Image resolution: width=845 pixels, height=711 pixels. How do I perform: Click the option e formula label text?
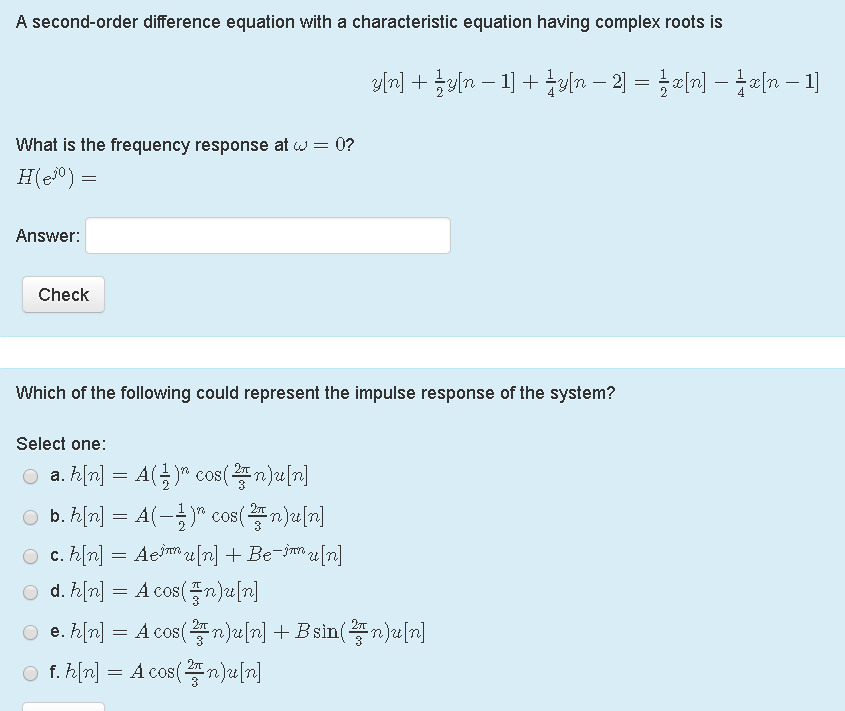(230, 632)
